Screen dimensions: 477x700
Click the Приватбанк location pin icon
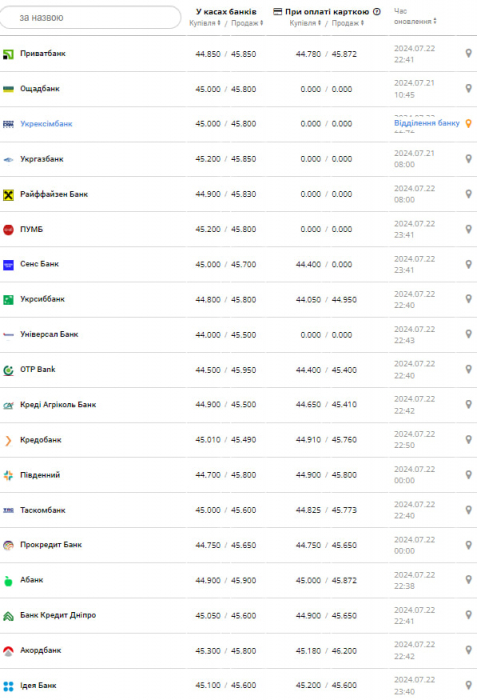469,54
